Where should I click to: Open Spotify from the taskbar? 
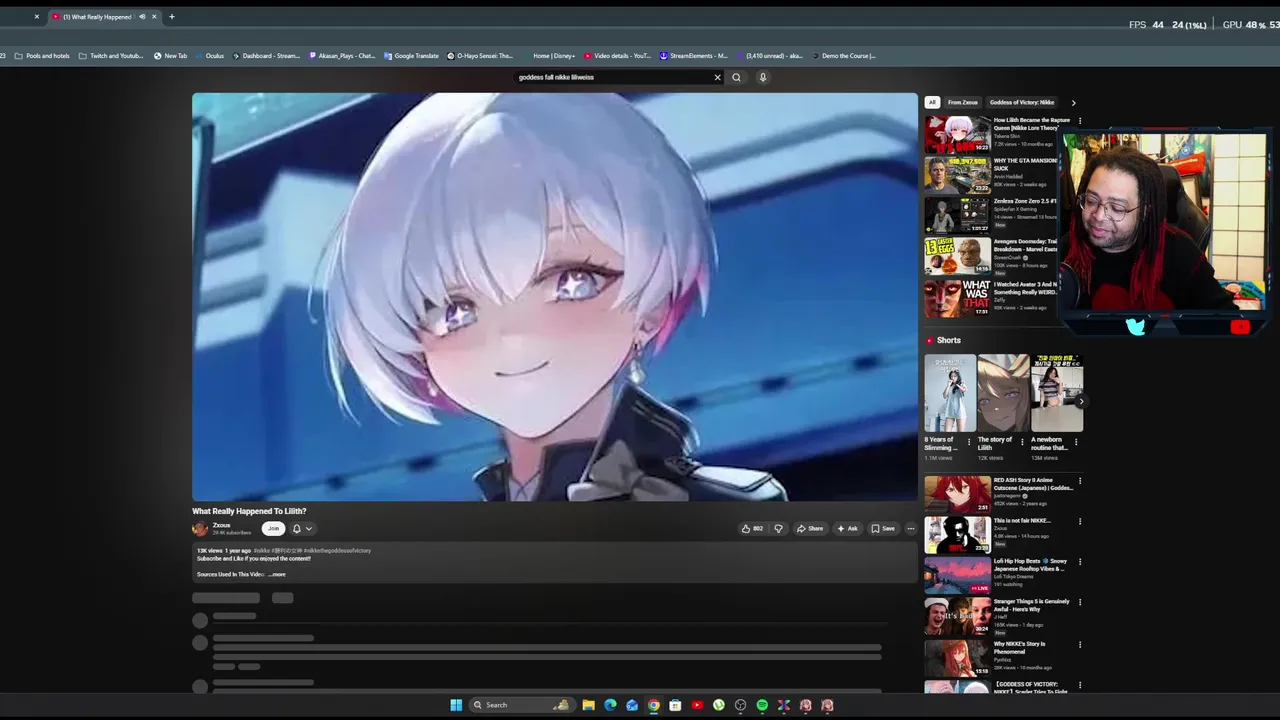point(762,705)
